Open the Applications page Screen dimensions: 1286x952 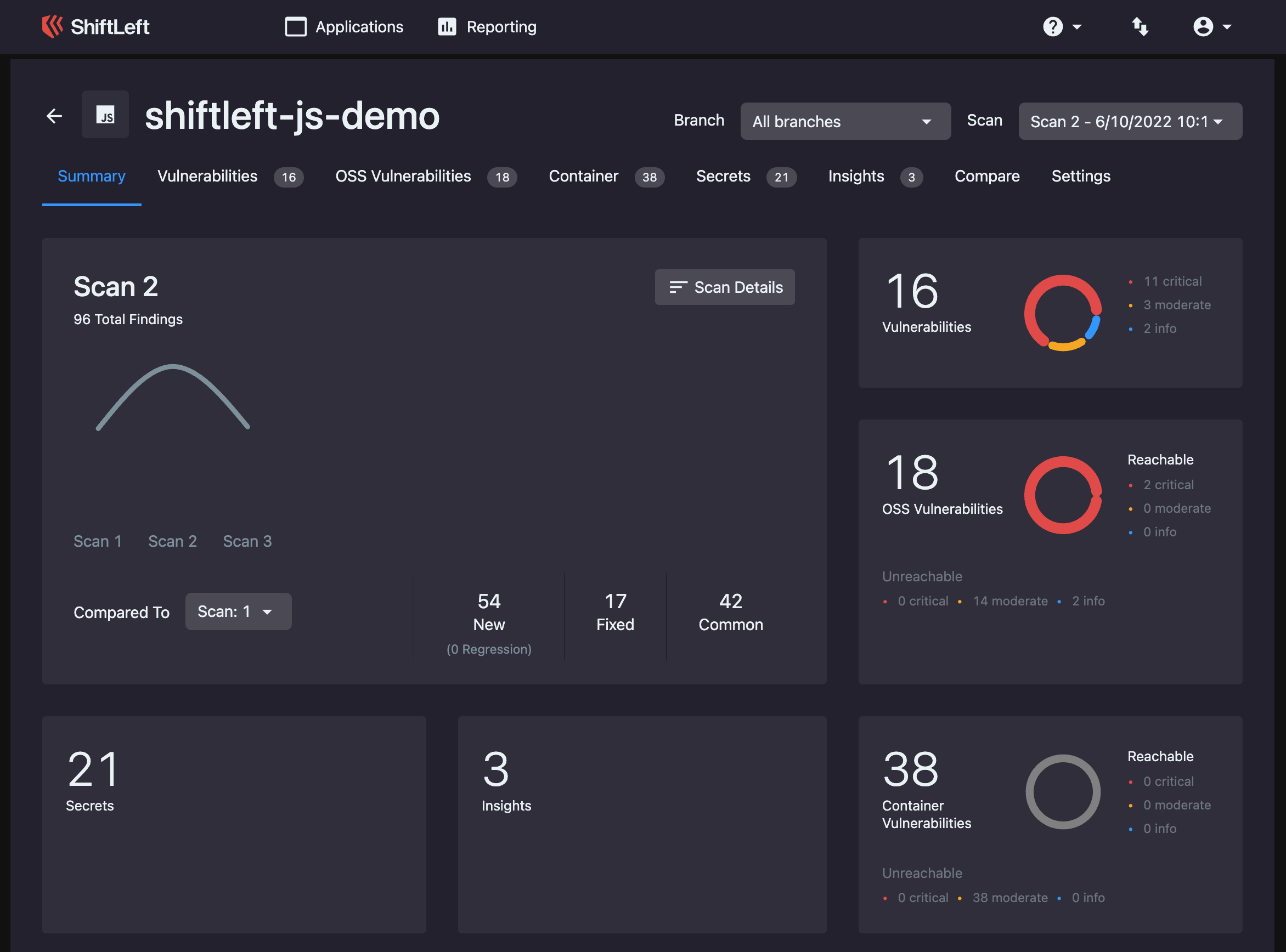coord(344,26)
